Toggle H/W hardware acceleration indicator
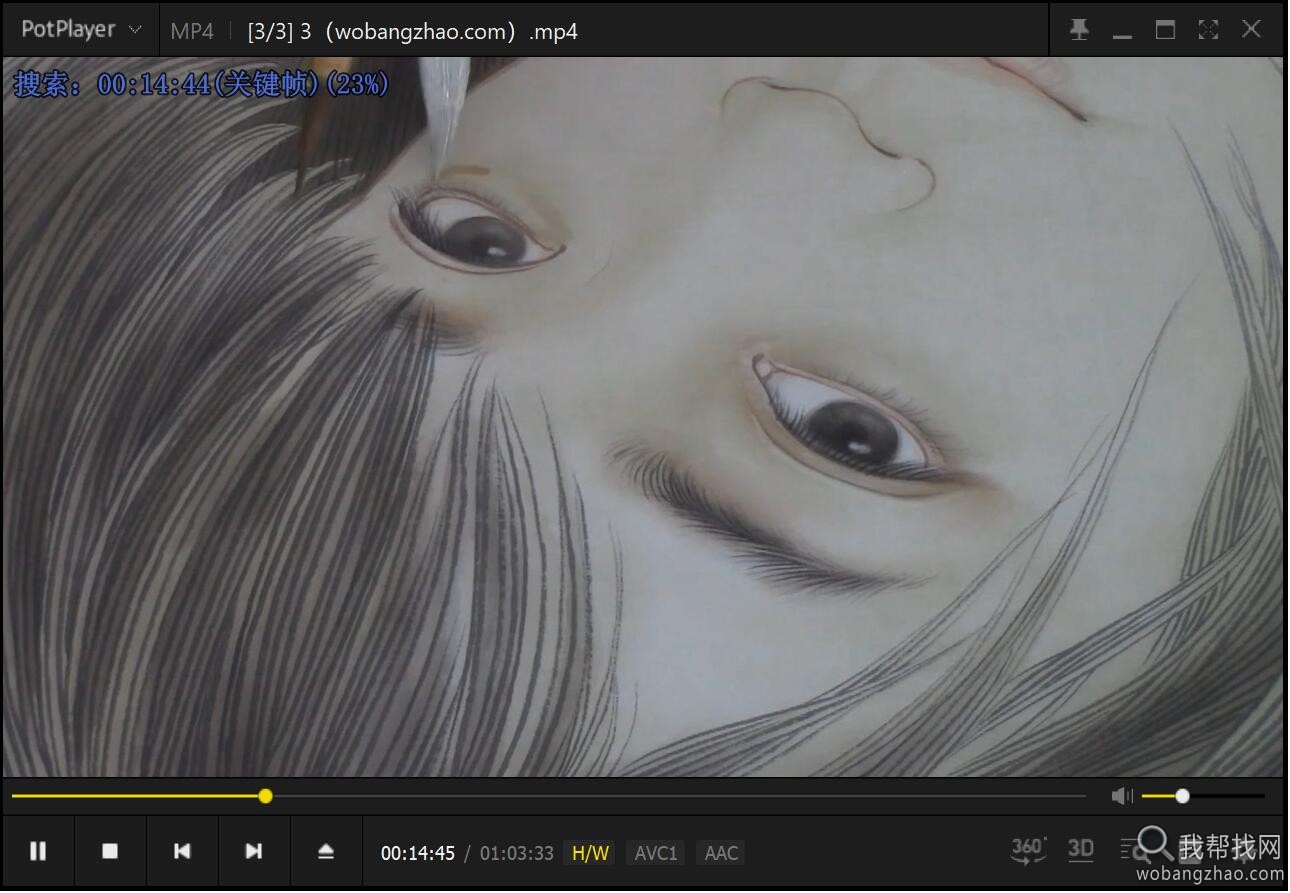Screen dimensions: 1290x893 click(590, 853)
